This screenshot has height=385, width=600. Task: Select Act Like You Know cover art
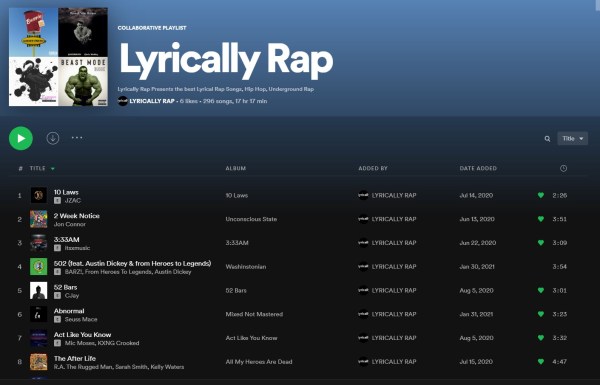pos(39,338)
